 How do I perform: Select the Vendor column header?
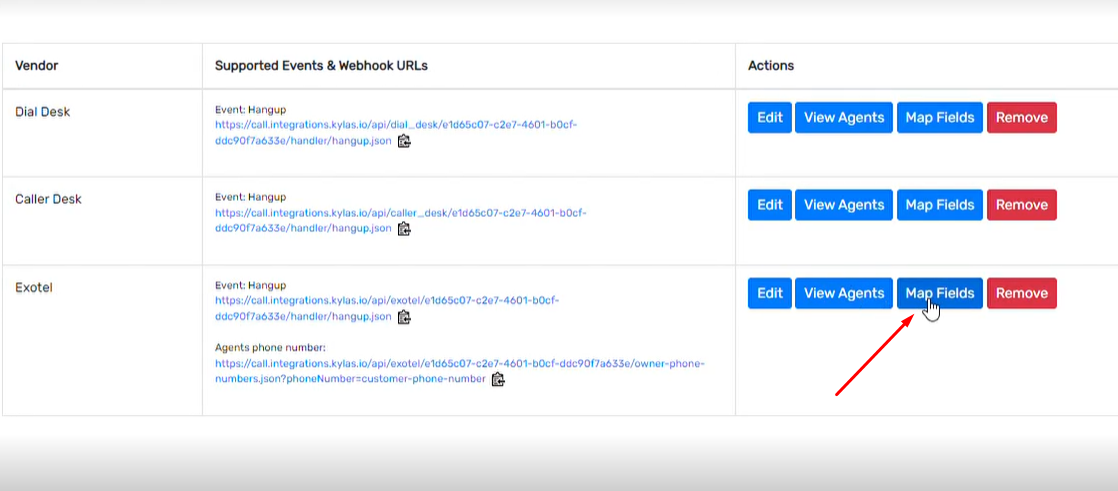coord(36,66)
